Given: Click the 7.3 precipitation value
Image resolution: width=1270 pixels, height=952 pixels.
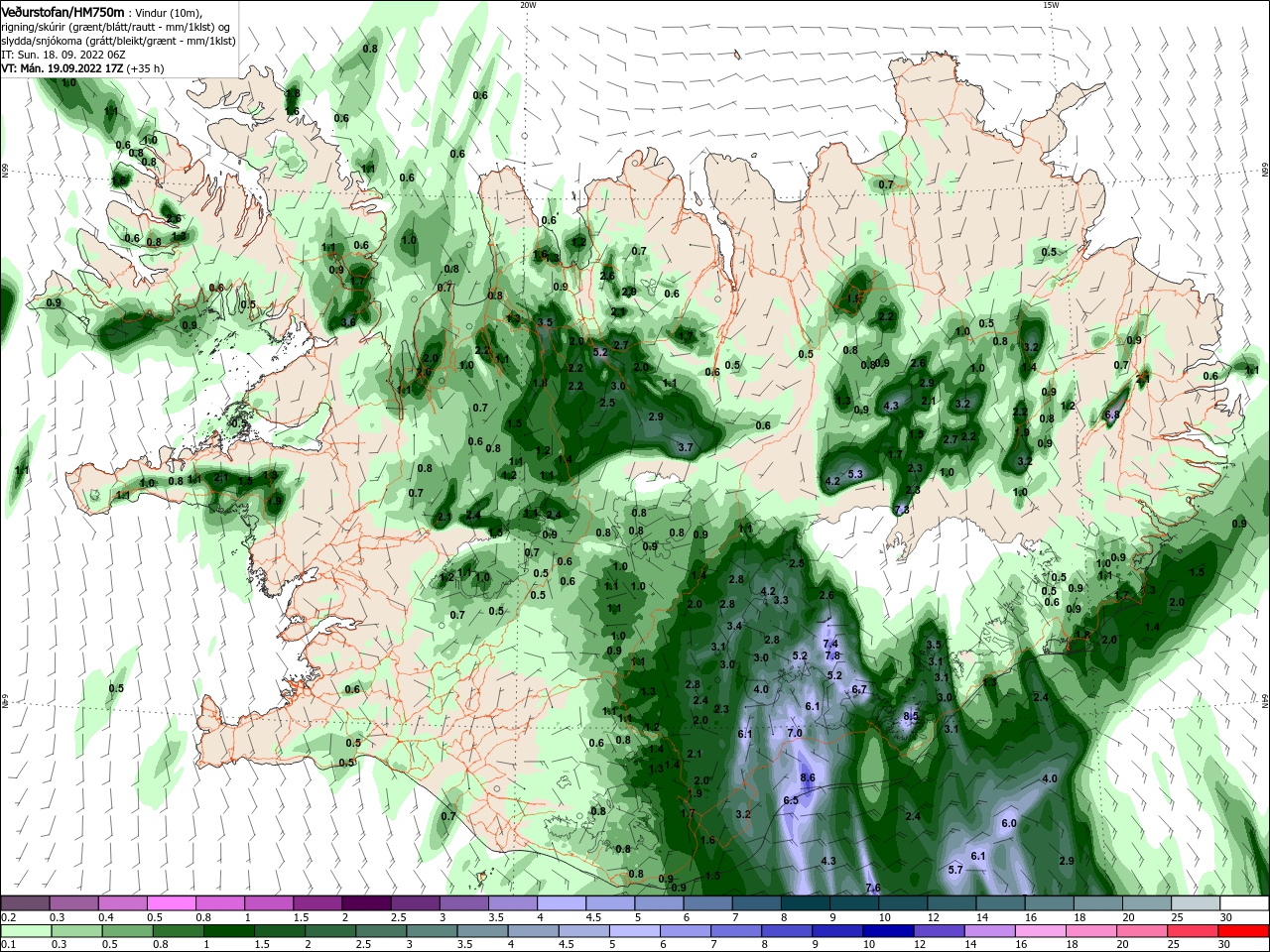Looking at the screenshot, I should click(x=902, y=510).
